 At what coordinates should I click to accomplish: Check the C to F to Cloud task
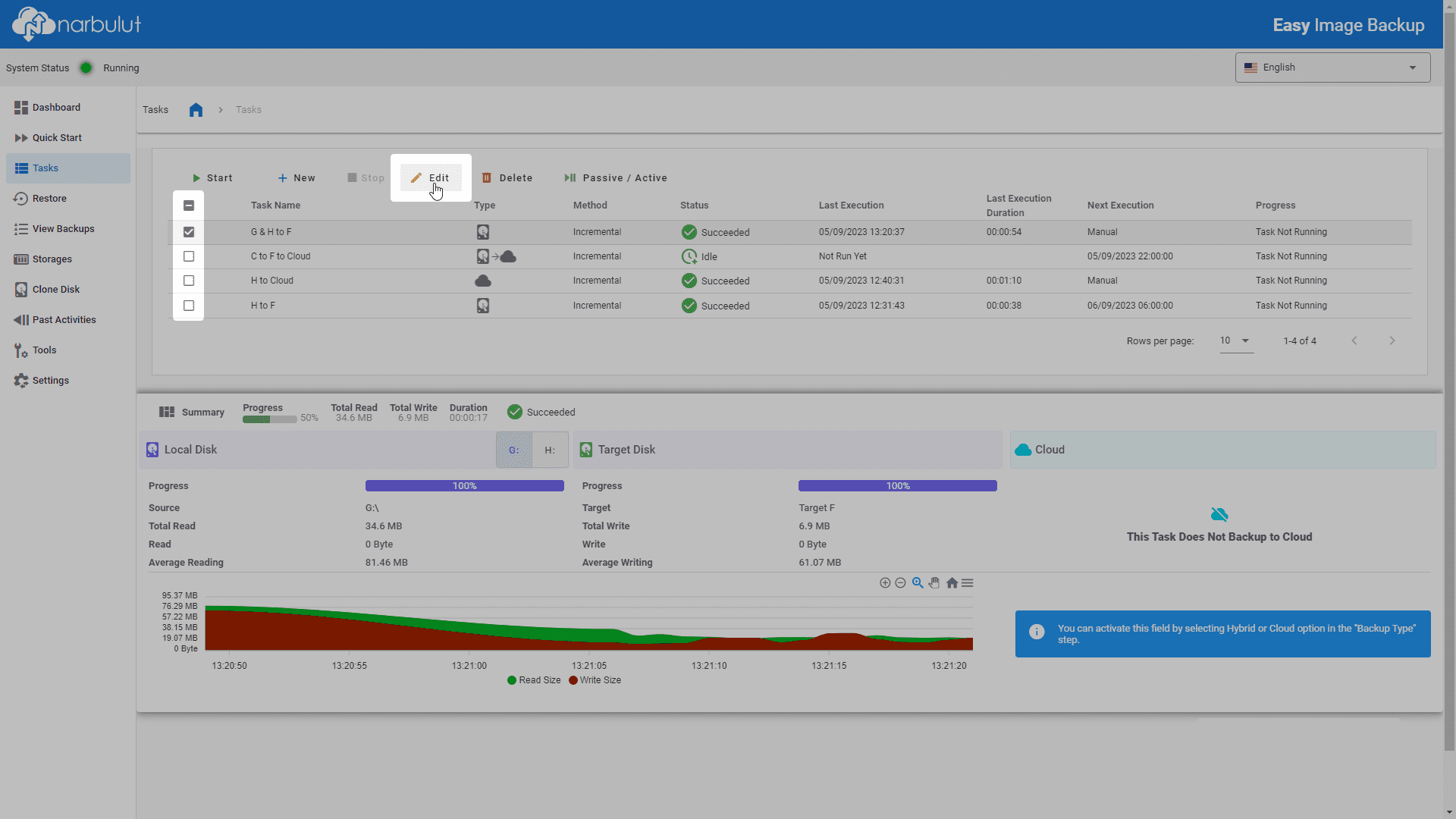tap(189, 256)
